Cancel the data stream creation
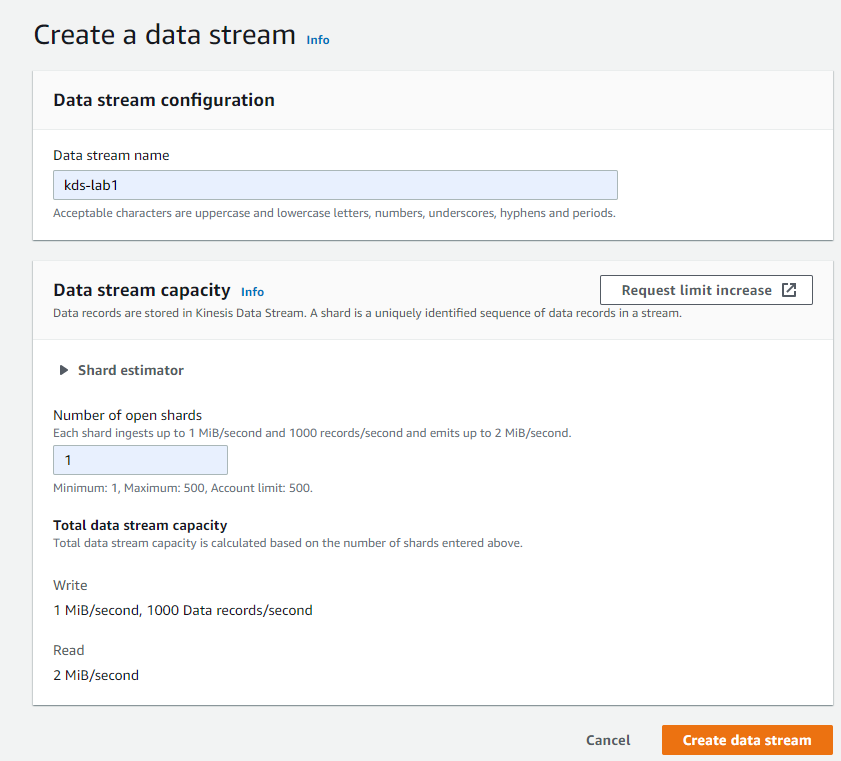 (608, 740)
